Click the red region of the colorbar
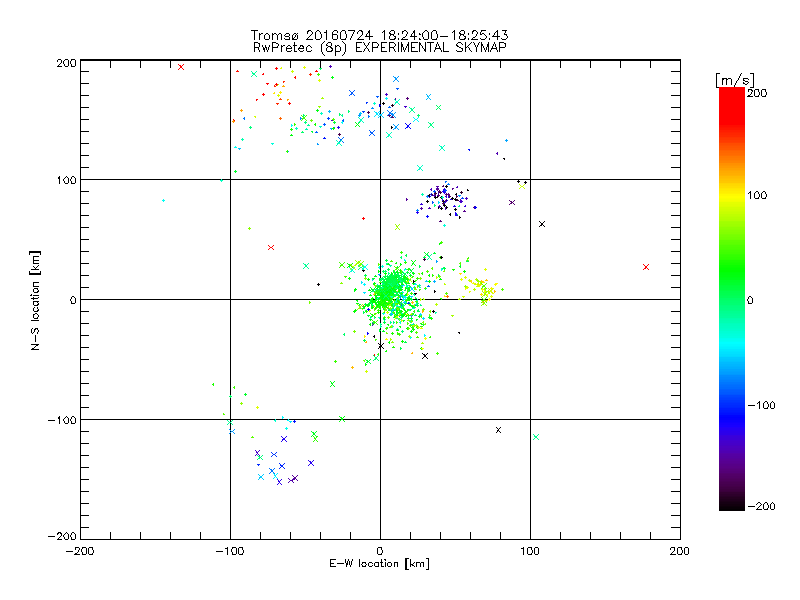 pos(732,107)
